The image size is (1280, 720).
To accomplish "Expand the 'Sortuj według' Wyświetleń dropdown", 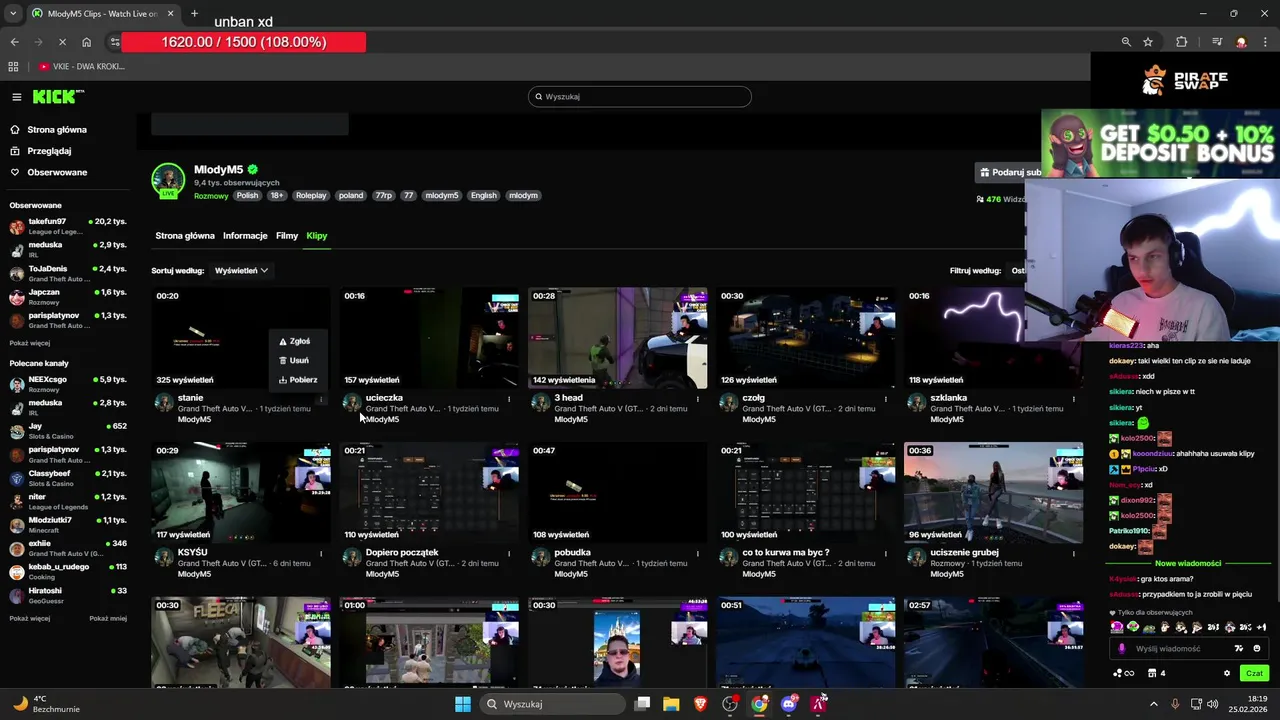I will point(242,270).
